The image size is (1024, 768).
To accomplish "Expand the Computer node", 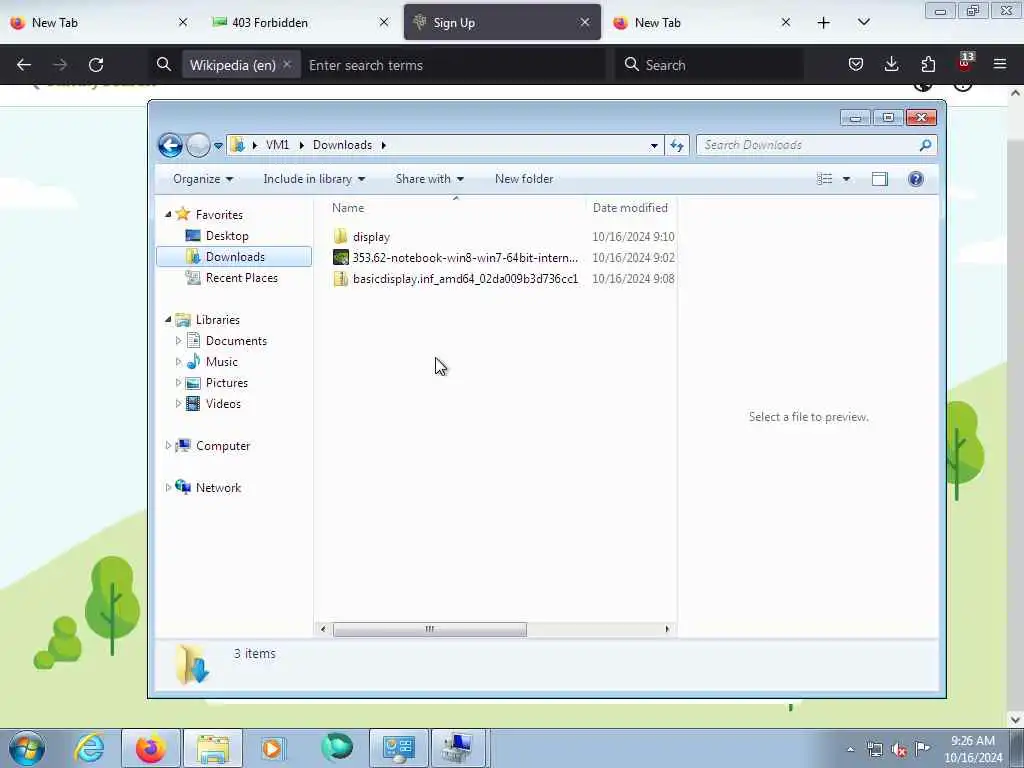I will click(168, 445).
